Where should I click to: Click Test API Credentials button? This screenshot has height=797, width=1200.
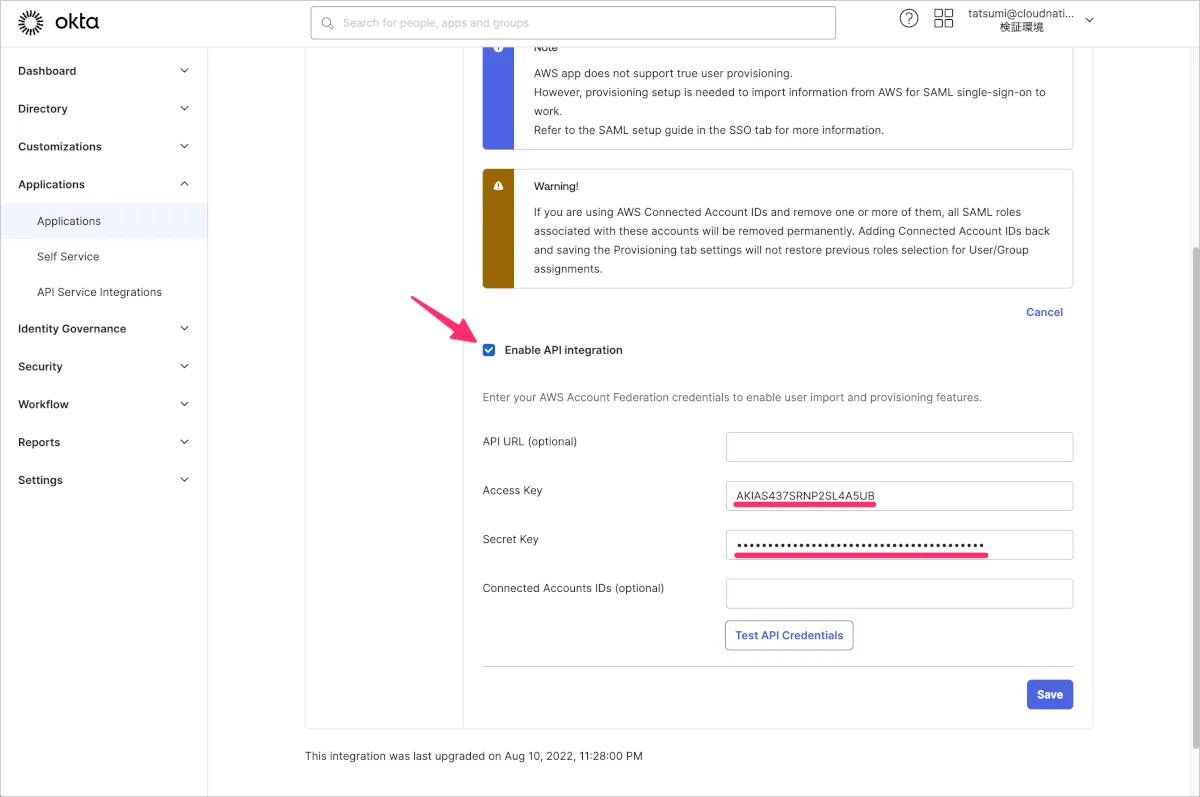tap(788, 636)
